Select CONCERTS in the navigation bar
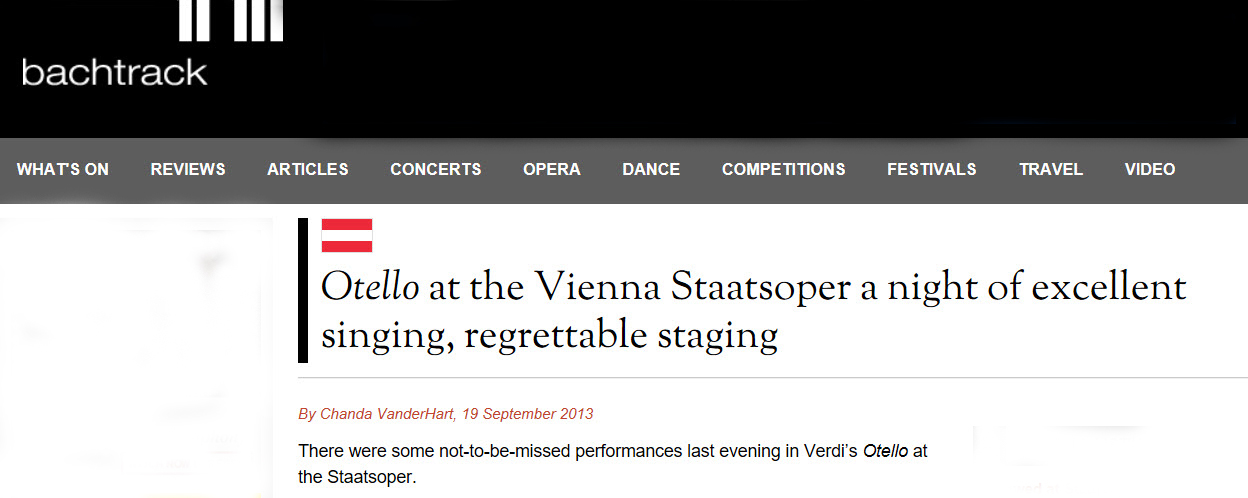Screen dimensions: 1248x498 [436, 169]
